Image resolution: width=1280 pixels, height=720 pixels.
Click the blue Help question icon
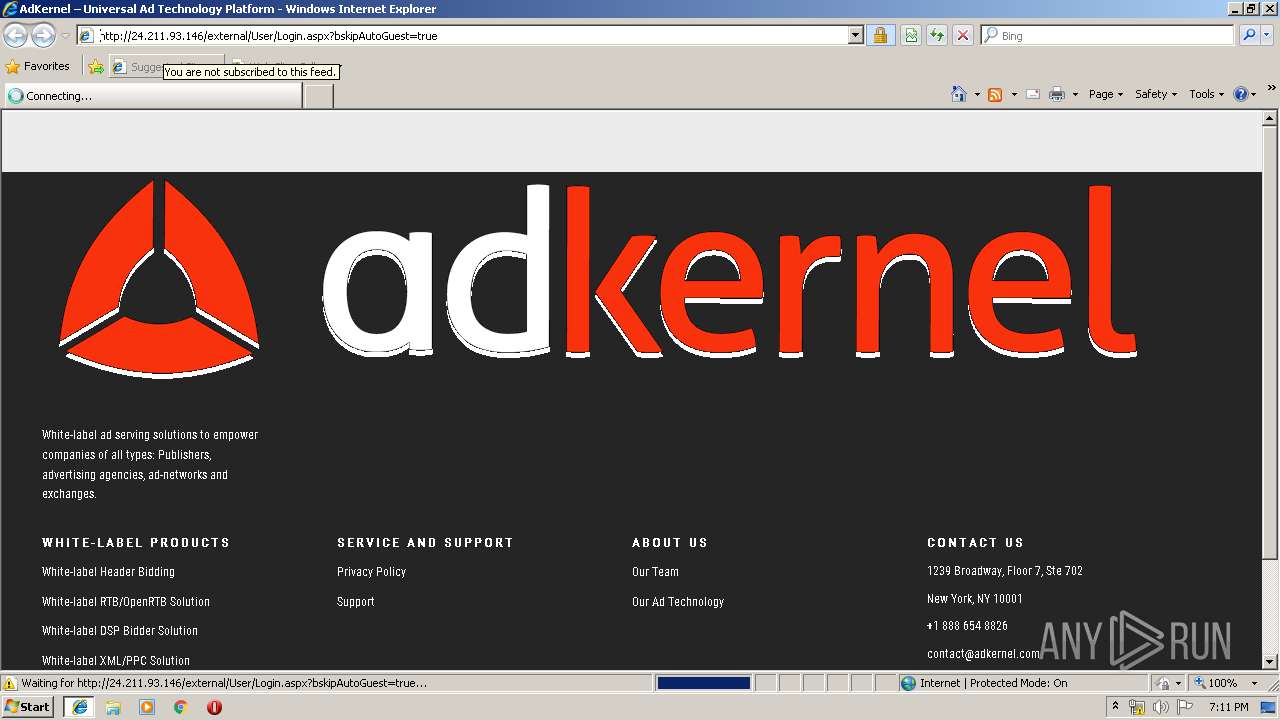(x=1240, y=94)
